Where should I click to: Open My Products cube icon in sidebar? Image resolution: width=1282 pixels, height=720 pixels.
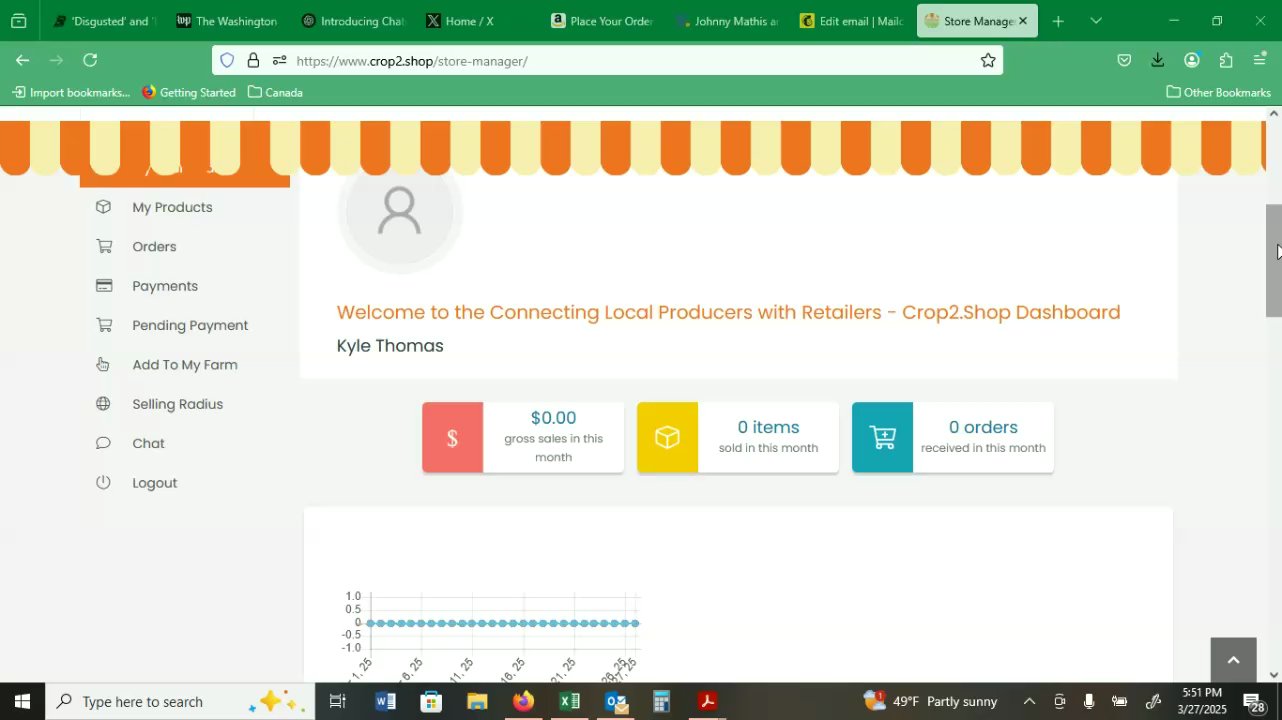[103, 207]
